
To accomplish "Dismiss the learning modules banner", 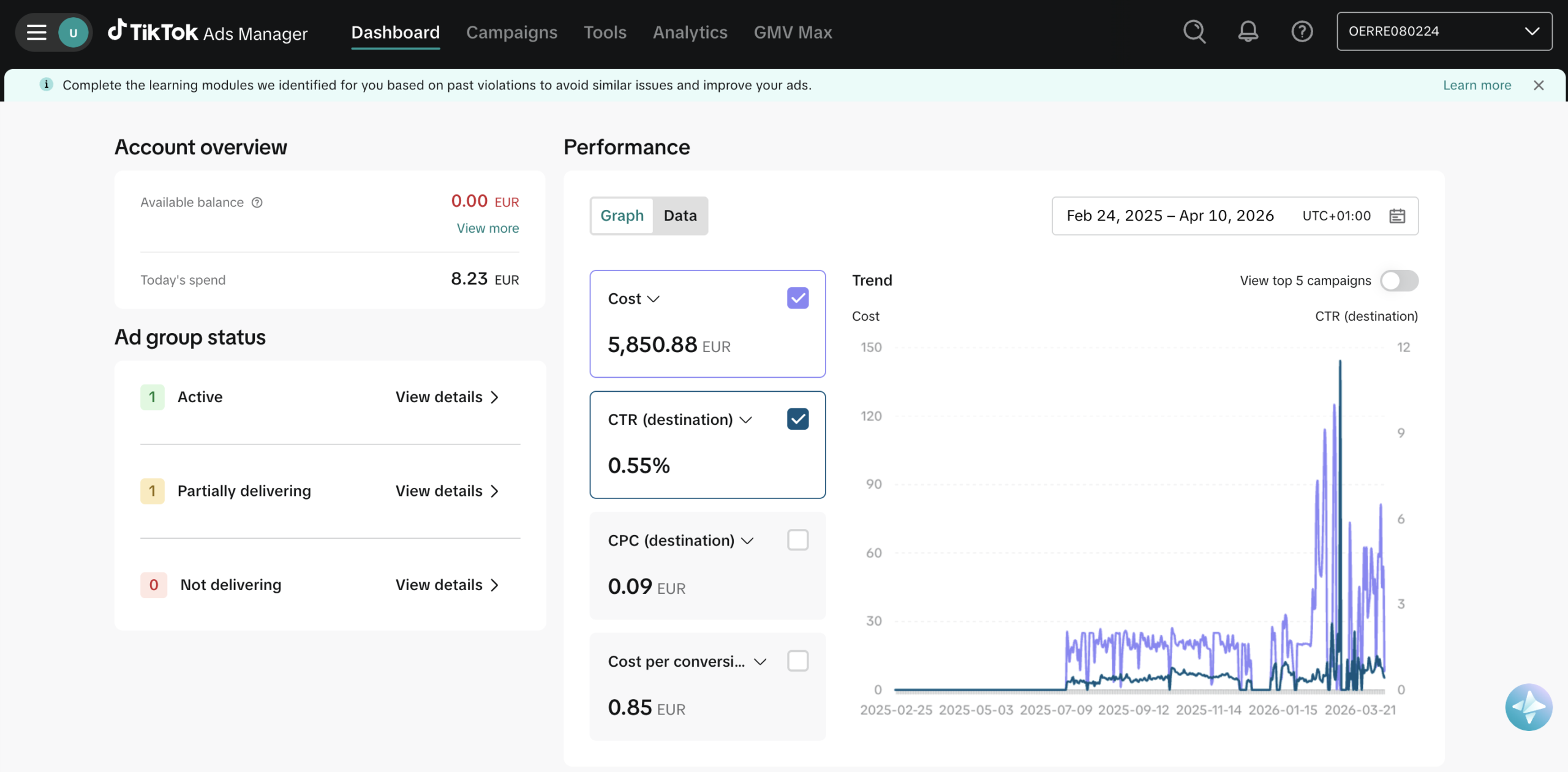I will coord(1539,86).
